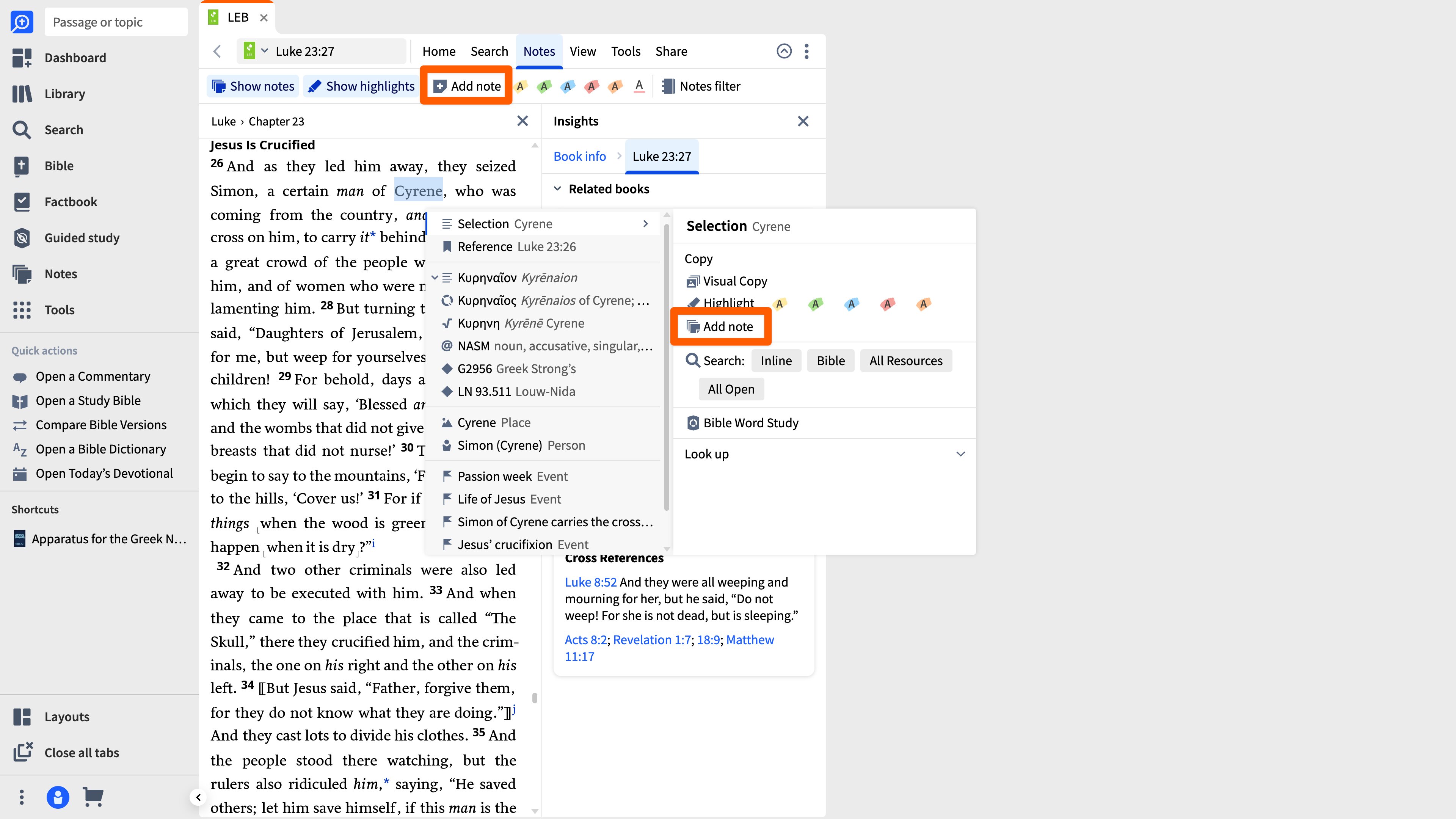
Task: Go back using the left arrow
Action: pyautogui.click(x=217, y=52)
